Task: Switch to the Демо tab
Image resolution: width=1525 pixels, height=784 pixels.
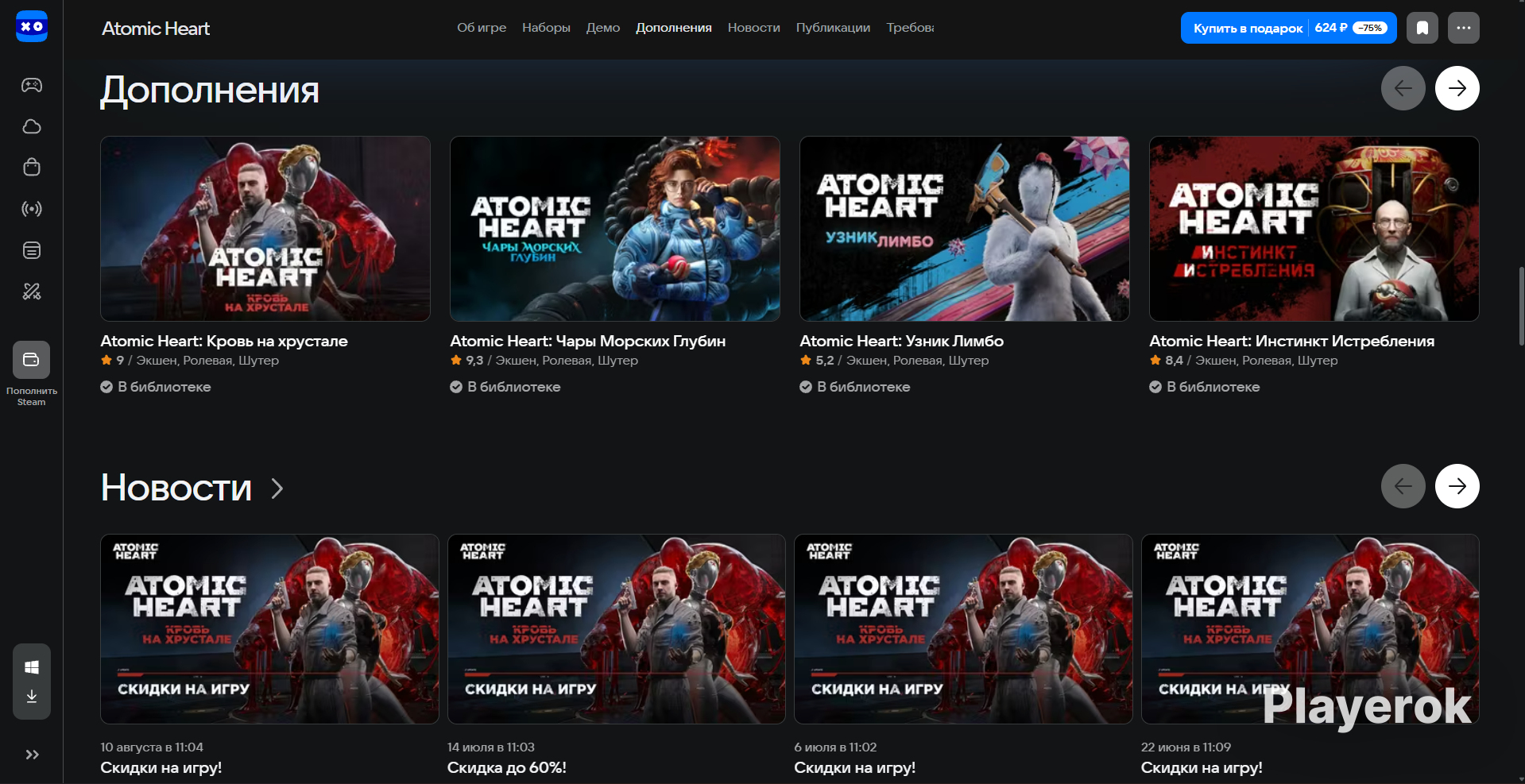Action: [x=603, y=28]
